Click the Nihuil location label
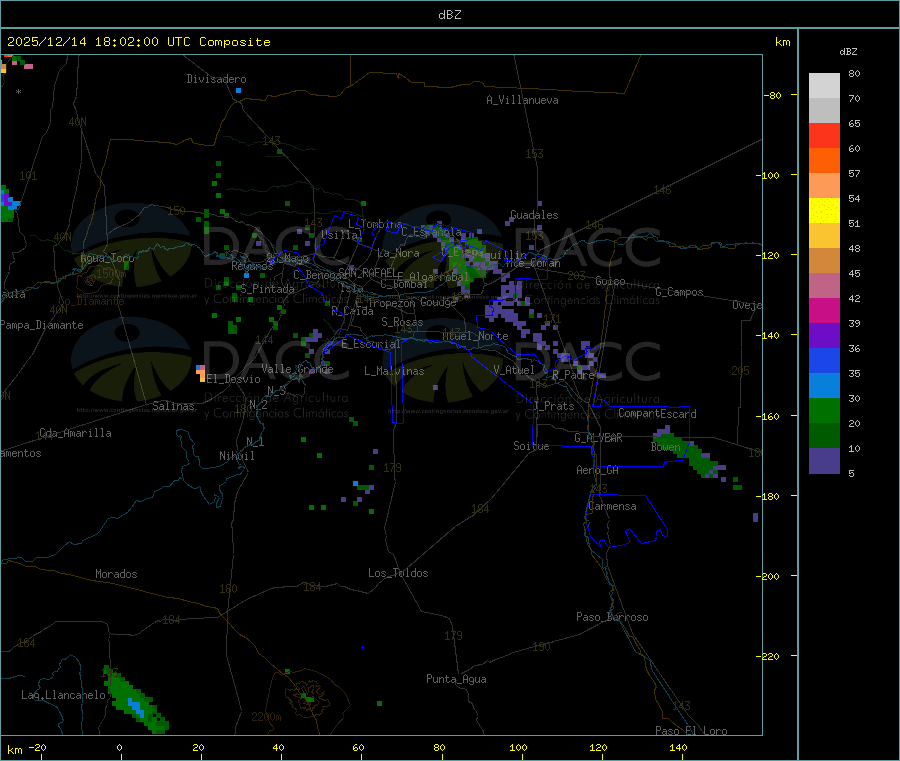The width and height of the screenshot is (900, 761). pyautogui.click(x=237, y=456)
